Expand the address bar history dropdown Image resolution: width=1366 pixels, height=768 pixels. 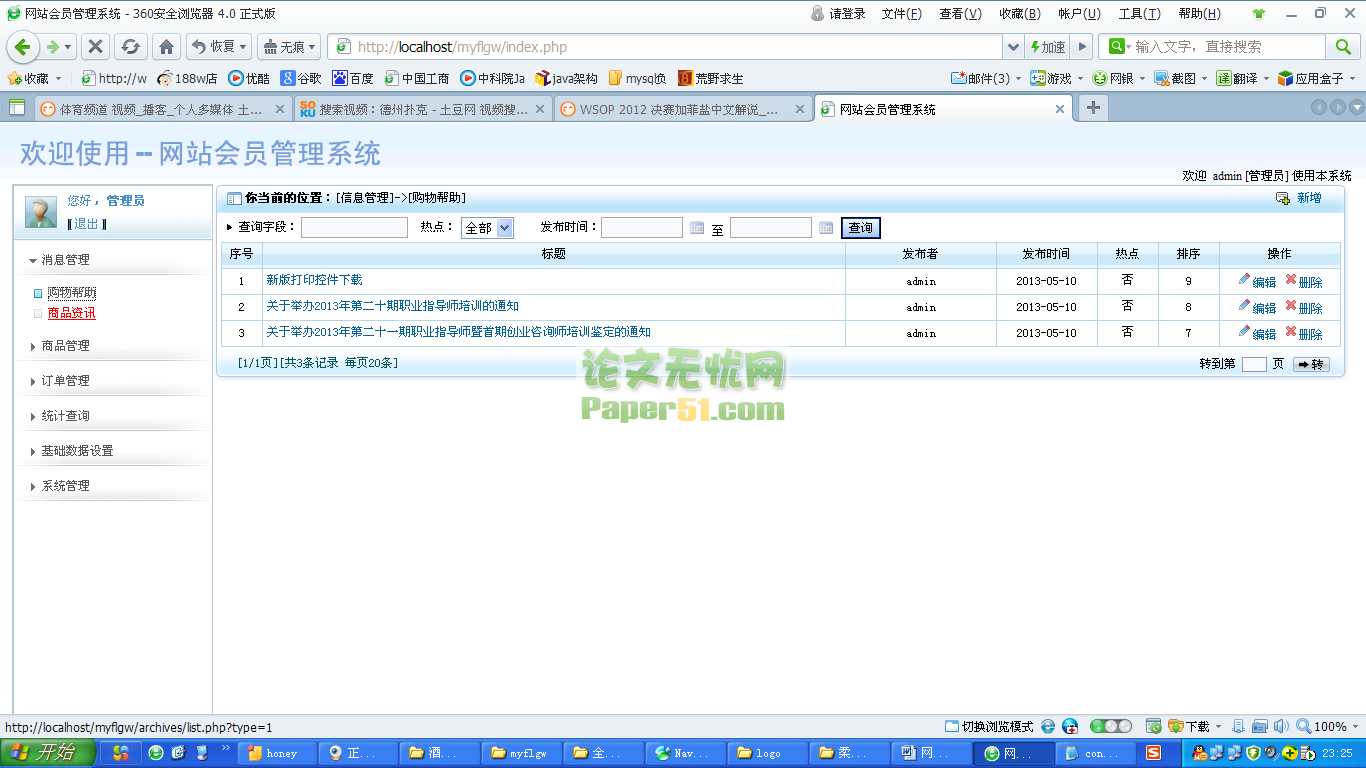point(1014,47)
